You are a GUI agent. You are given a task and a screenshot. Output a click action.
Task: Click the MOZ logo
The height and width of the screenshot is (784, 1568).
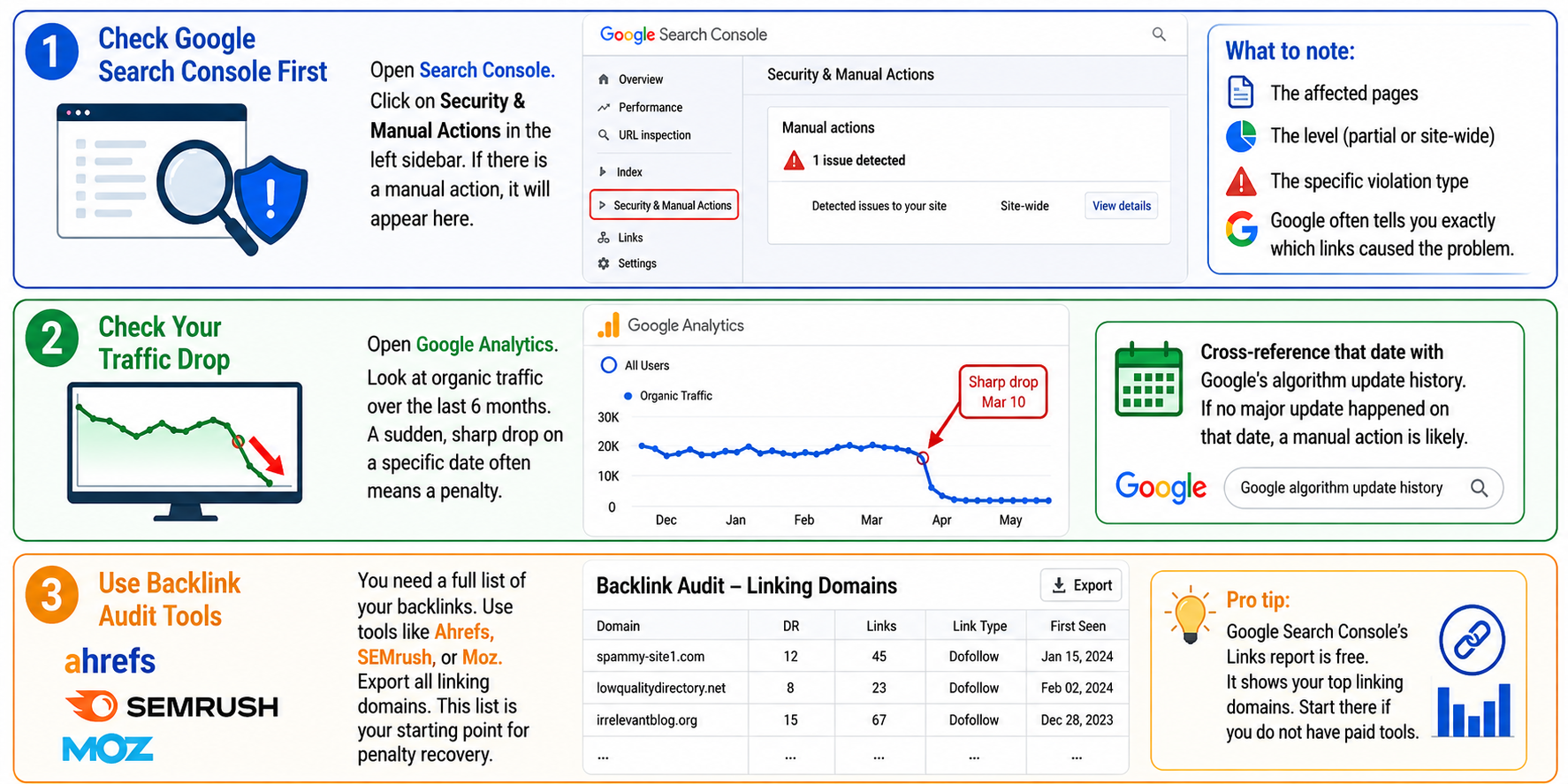[108, 749]
